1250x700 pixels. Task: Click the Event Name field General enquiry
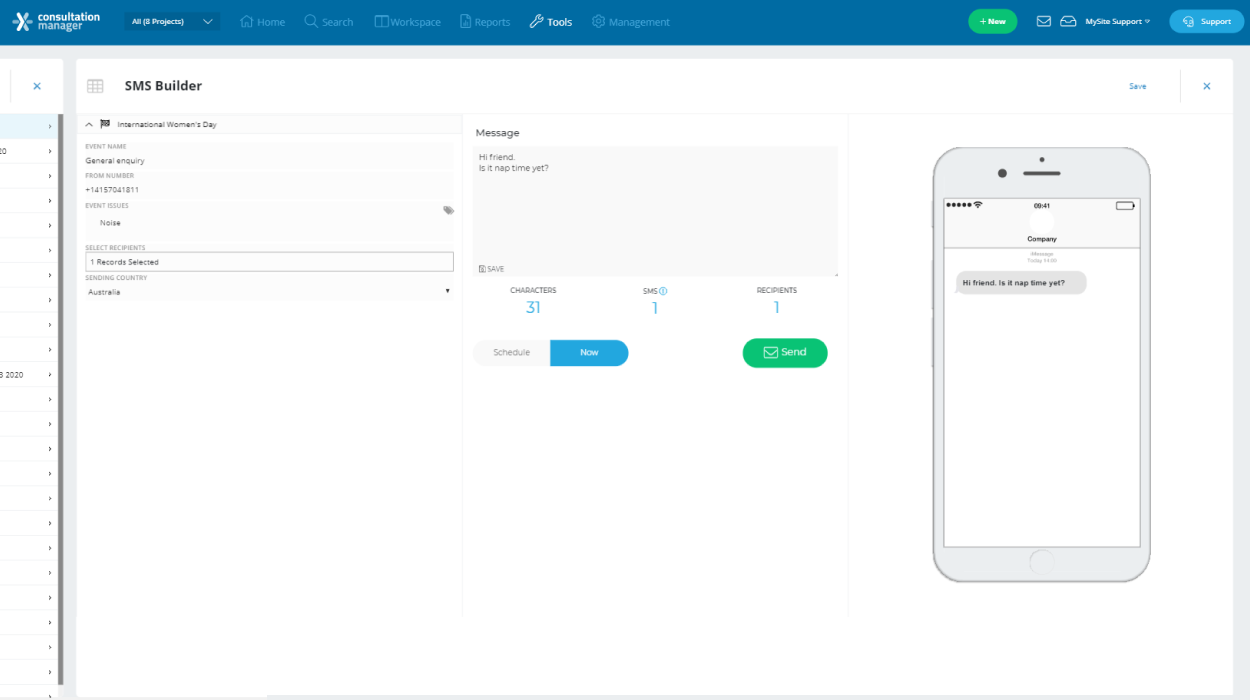[269, 160]
